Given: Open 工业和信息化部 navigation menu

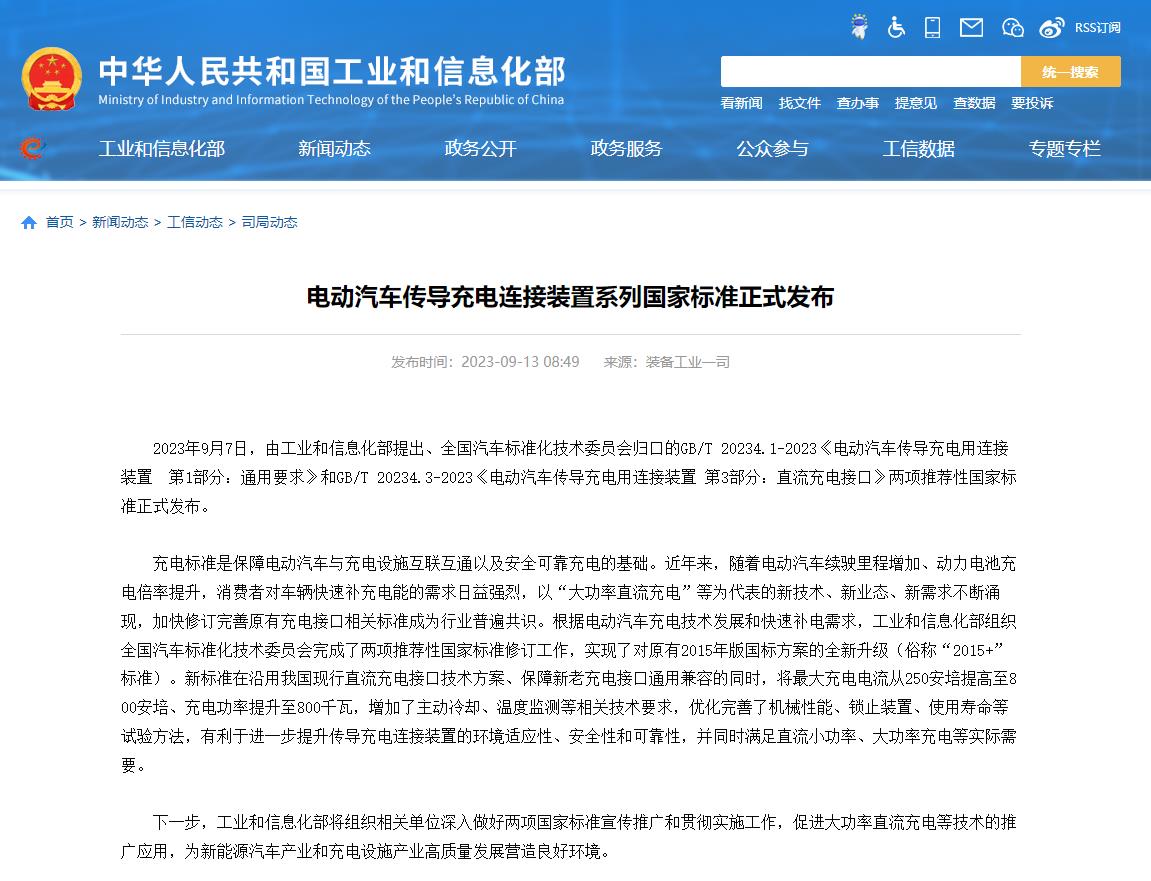Looking at the screenshot, I should [x=161, y=148].
